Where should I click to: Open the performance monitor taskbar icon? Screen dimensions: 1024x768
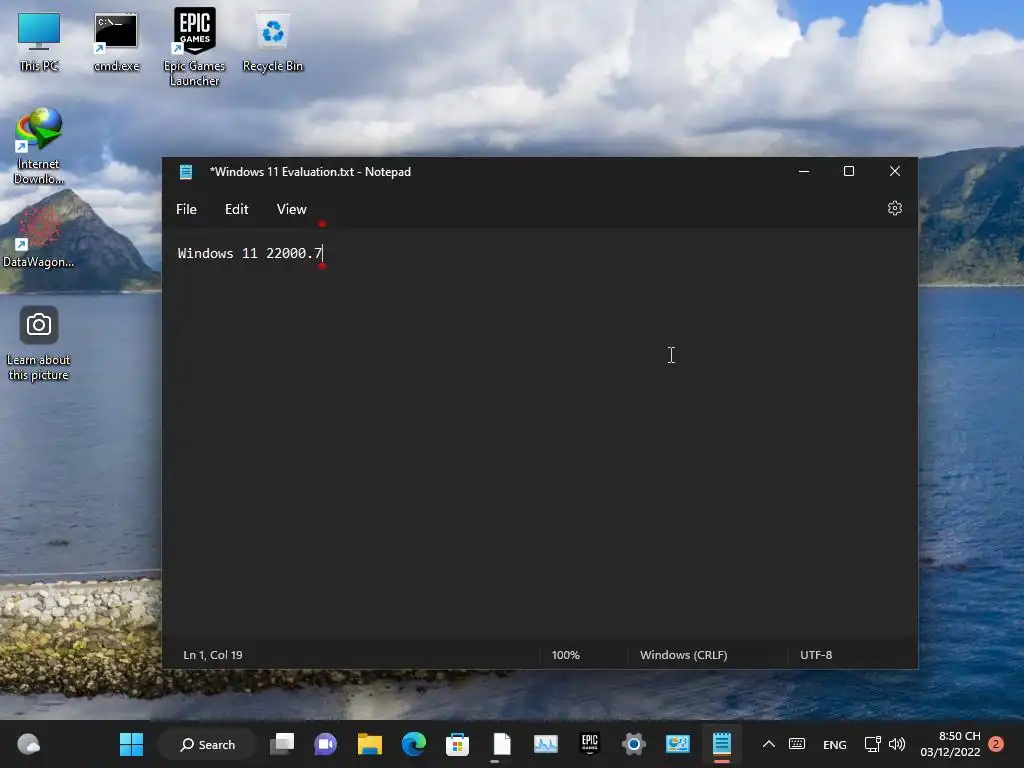[x=545, y=744]
